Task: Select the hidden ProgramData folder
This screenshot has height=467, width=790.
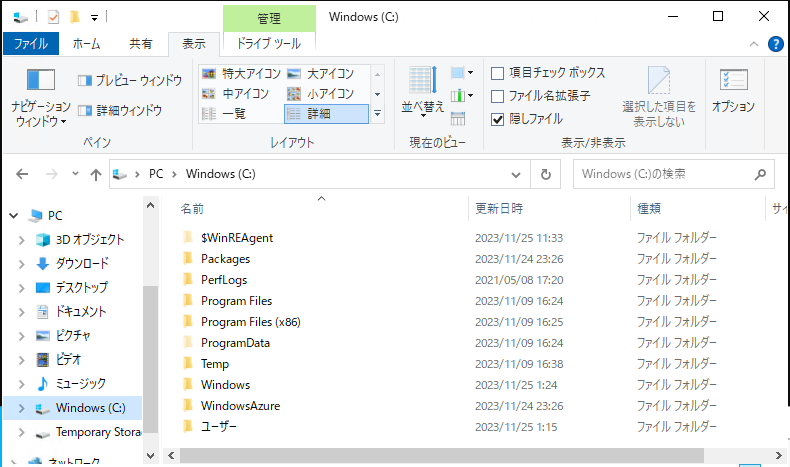Action: point(235,343)
